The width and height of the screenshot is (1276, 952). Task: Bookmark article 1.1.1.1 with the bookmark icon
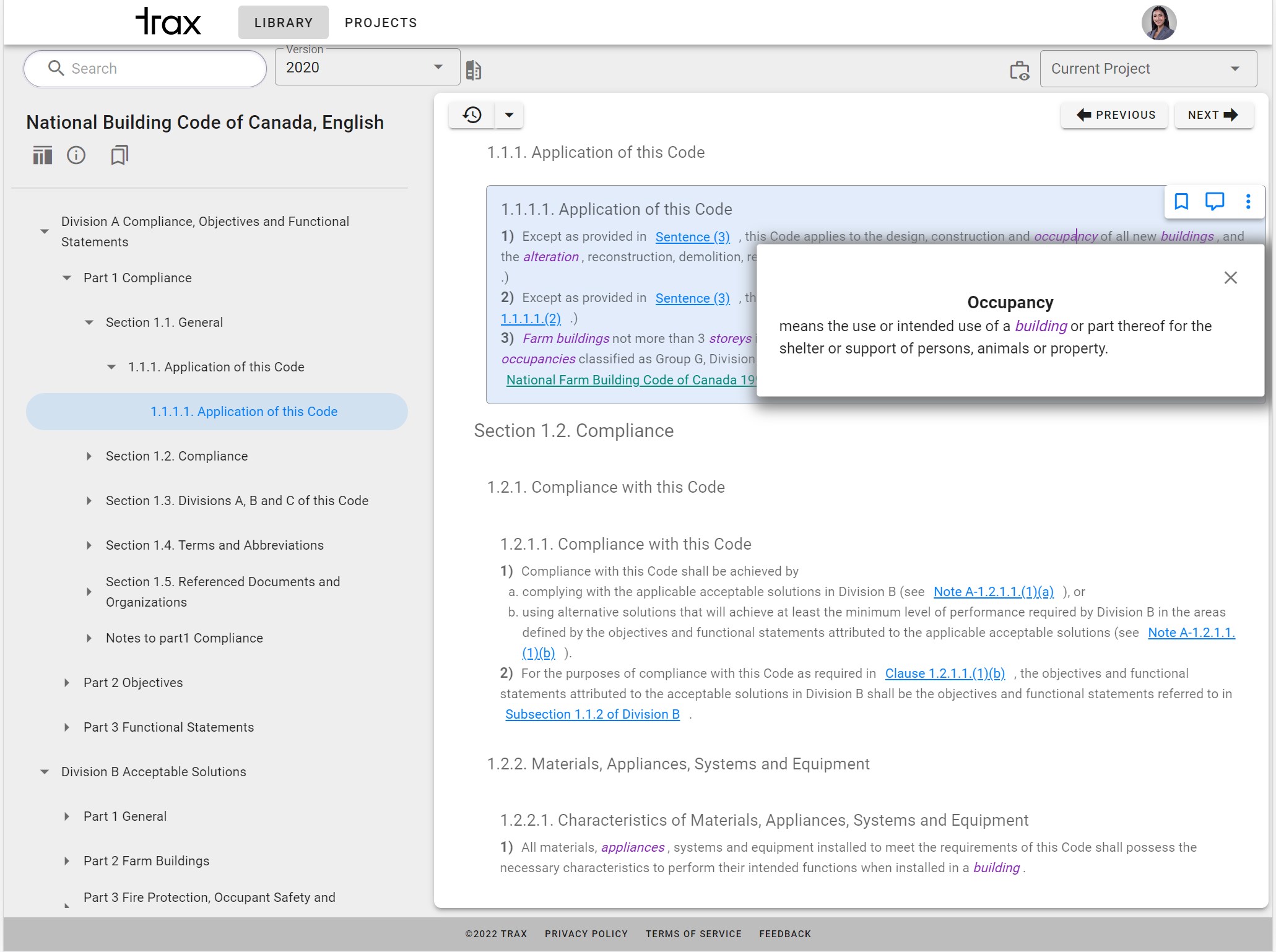coord(1181,202)
